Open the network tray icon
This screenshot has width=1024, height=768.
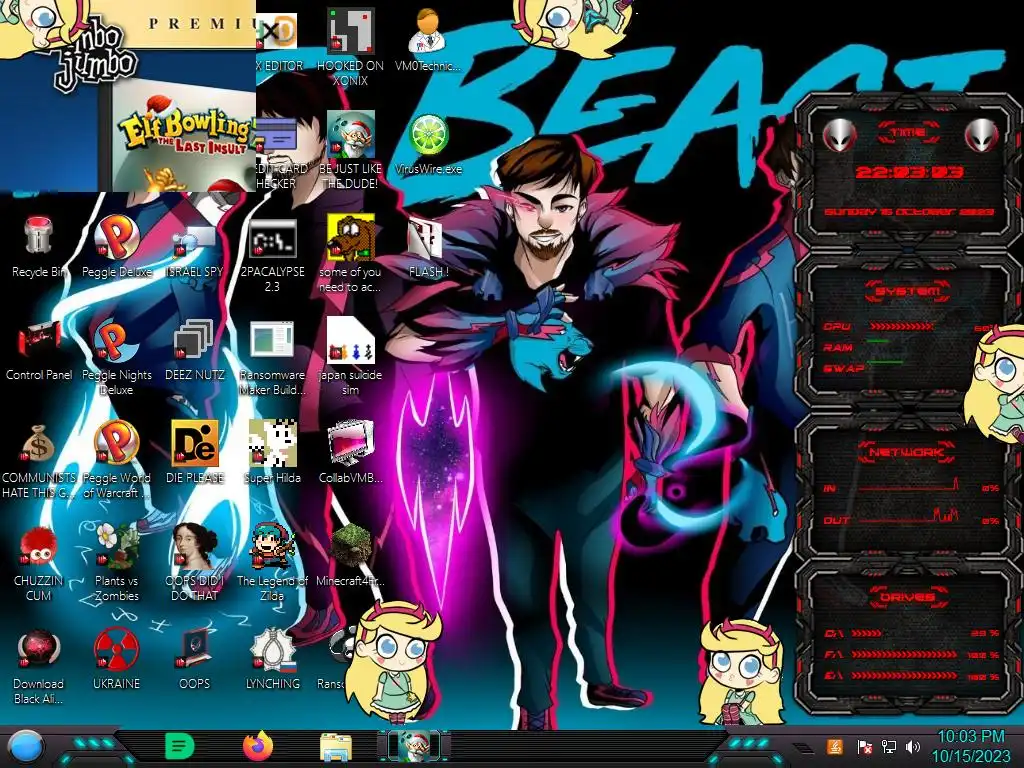pyautogui.click(x=889, y=746)
